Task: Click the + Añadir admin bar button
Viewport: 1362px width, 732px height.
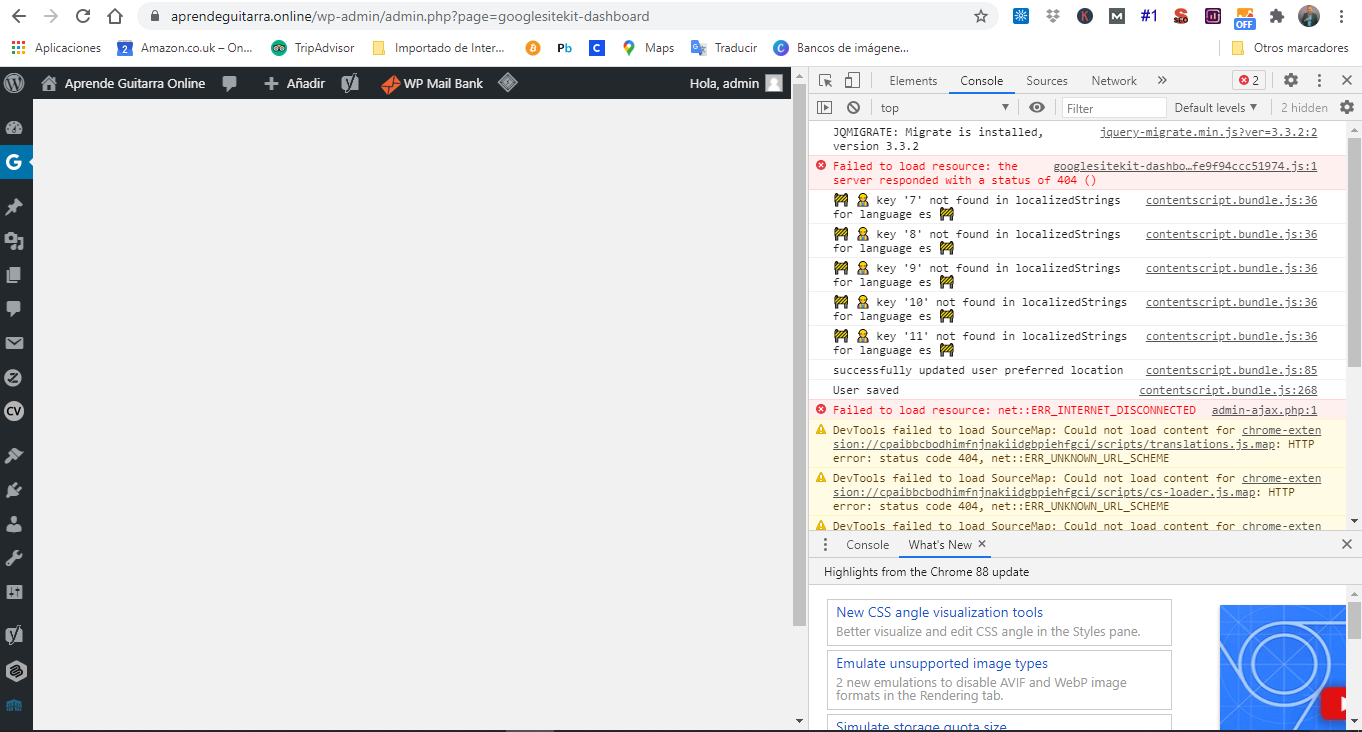Action: click(x=294, y=83)
